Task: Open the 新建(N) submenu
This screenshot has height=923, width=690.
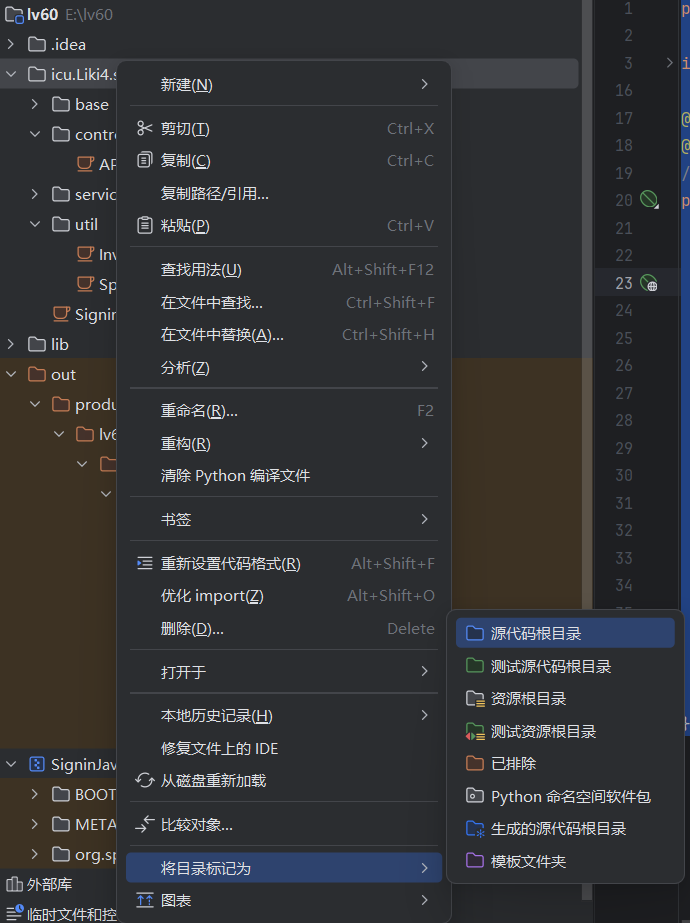Action: (284, 85)
